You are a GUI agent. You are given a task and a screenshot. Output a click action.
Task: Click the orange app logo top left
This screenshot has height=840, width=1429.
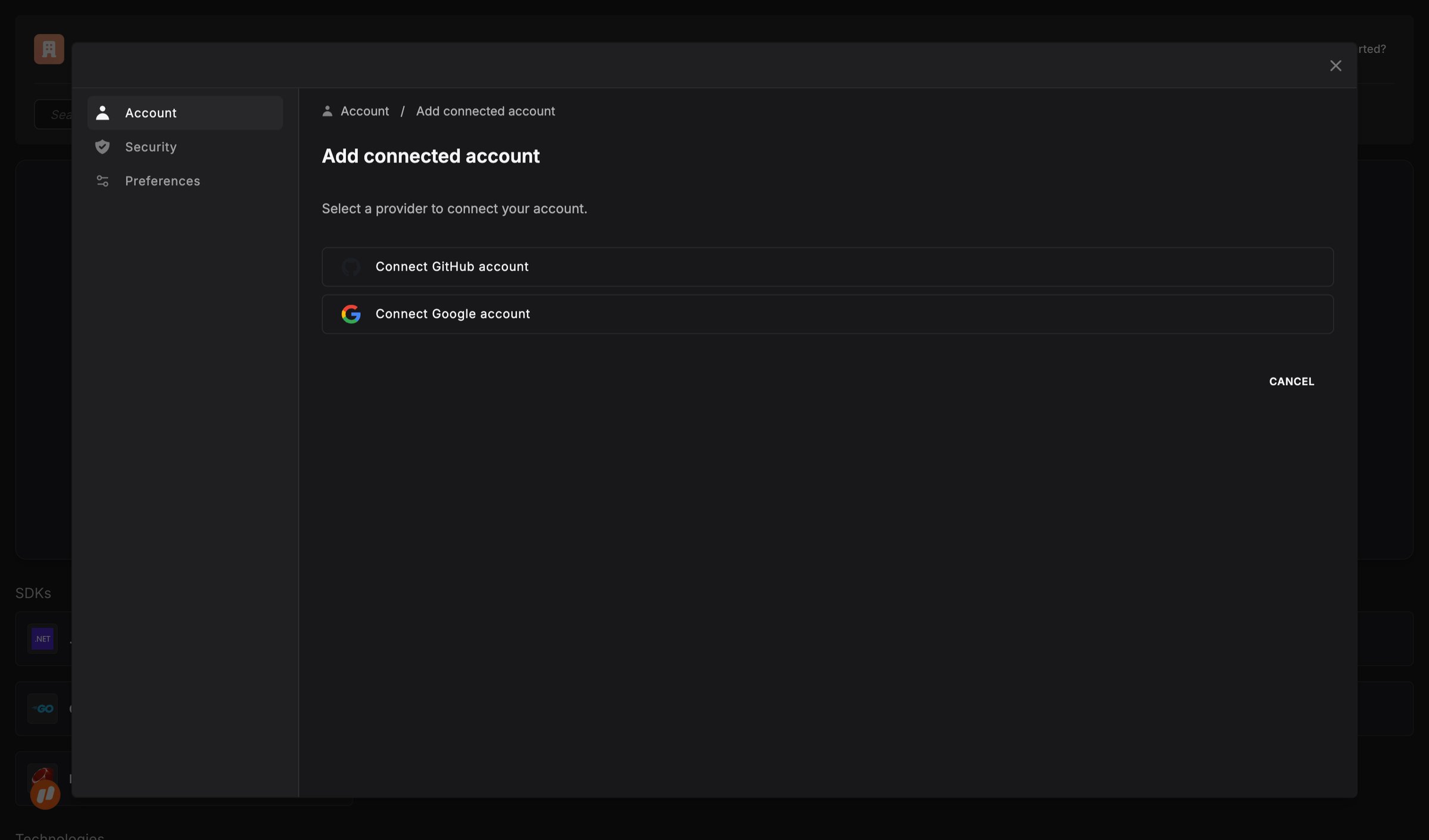(x=49, y=49)
